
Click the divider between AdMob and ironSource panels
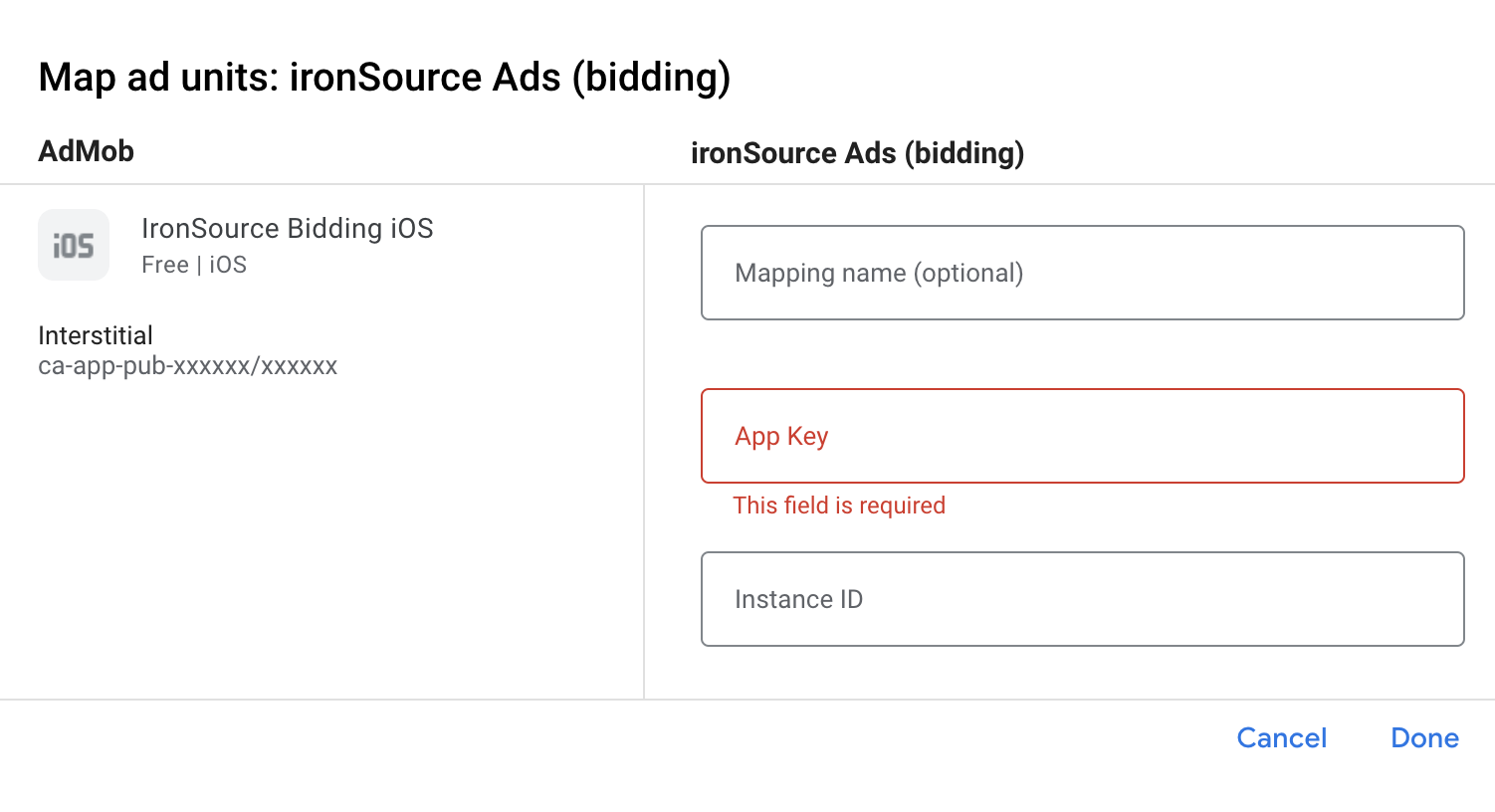tap(645, 438)
